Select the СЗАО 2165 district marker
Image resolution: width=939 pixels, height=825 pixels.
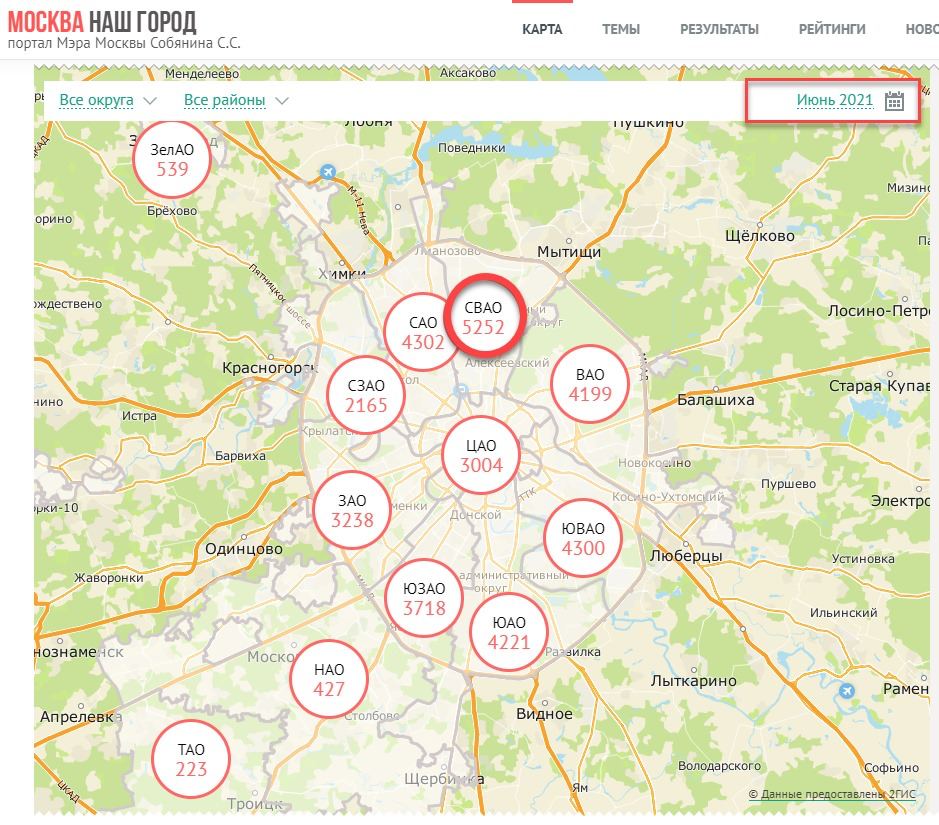click(x=366, y=395)
